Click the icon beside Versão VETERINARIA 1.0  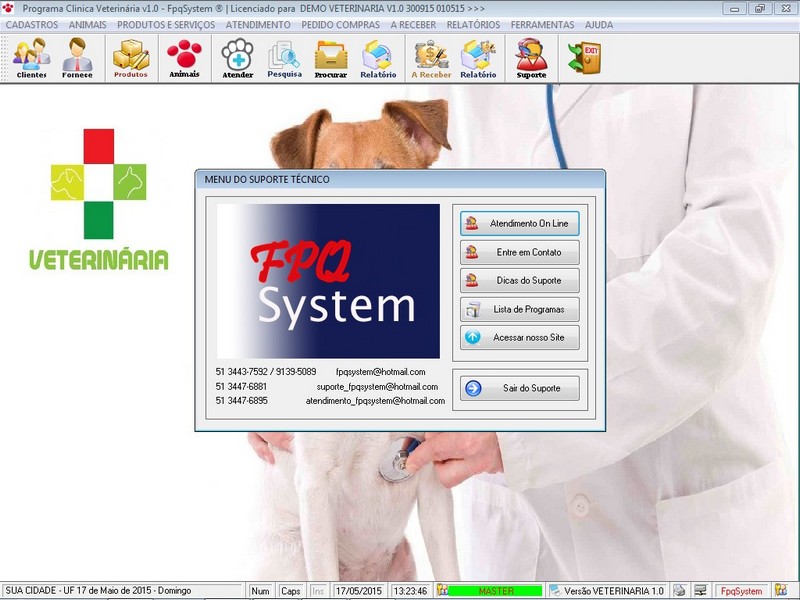tap(556, 591)
